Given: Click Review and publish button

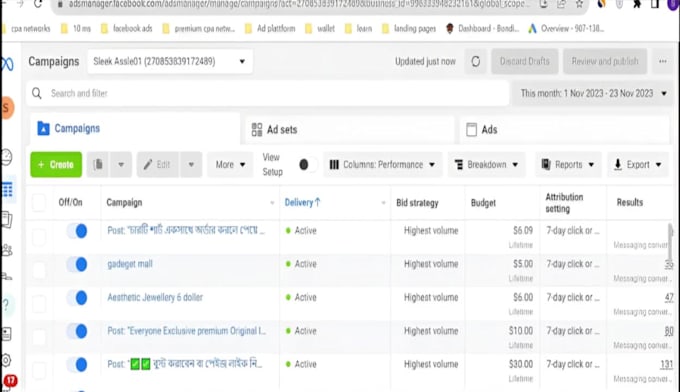Looking at the screenshot, I should click(605, 62).
